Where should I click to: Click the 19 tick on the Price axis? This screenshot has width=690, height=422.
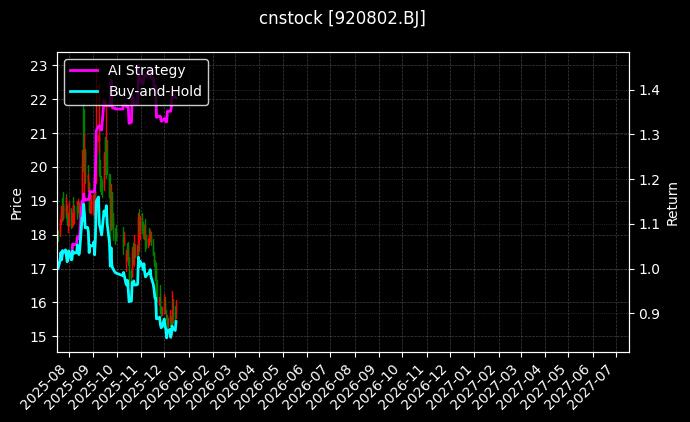click(x=39, y=201)
